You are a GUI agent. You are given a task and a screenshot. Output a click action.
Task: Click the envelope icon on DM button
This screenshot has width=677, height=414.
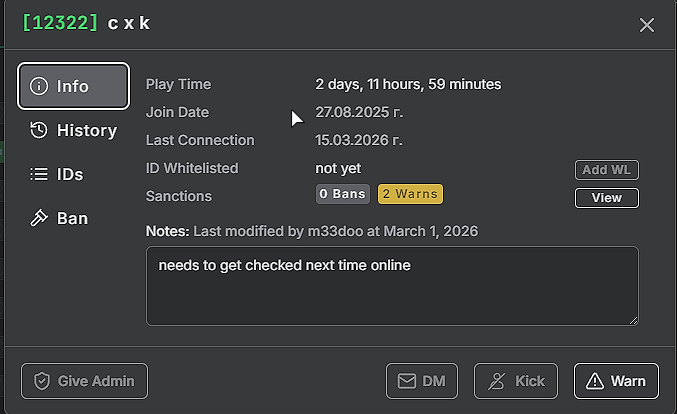[407, 381]
